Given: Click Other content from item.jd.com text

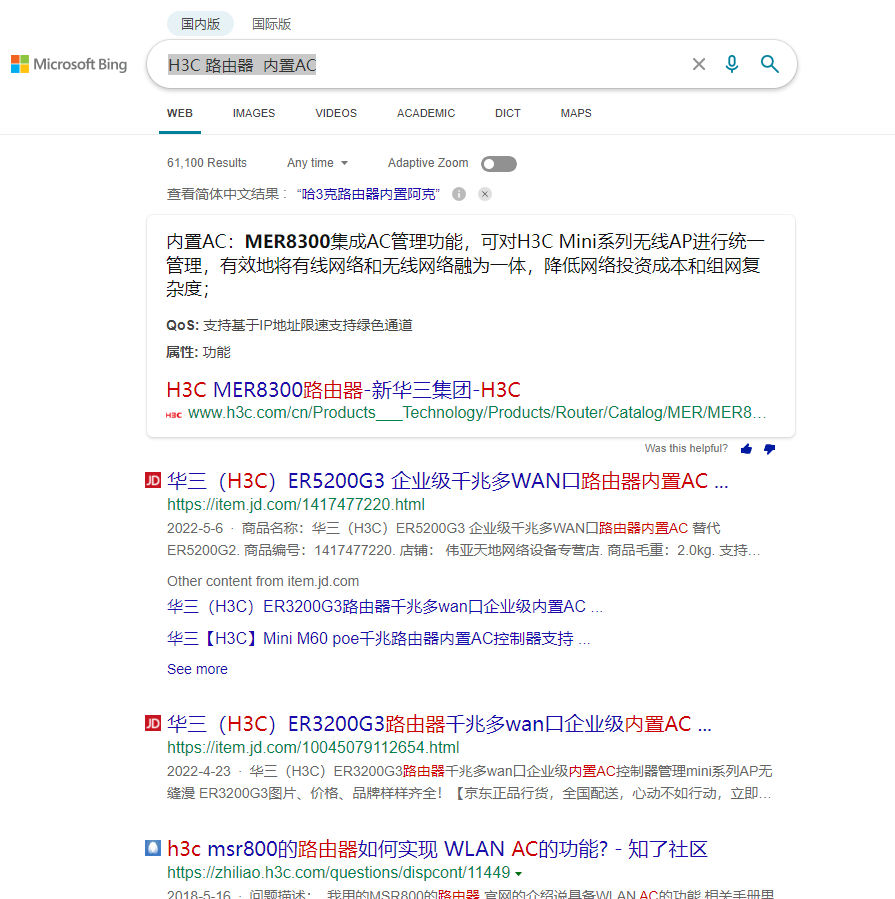Looking at the screenshot, I should [263, 581].
